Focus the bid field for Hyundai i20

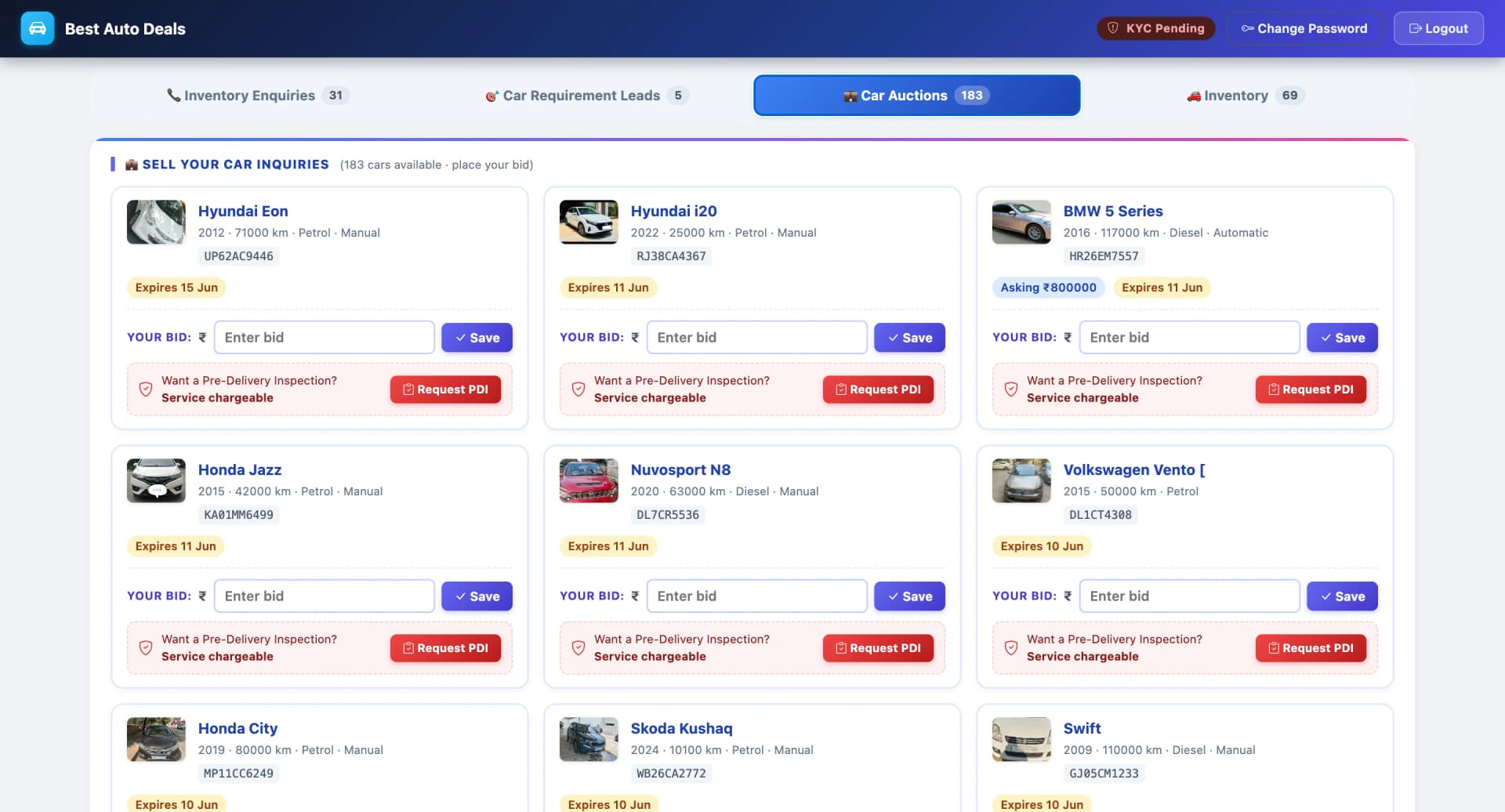[x=757, y=337]
